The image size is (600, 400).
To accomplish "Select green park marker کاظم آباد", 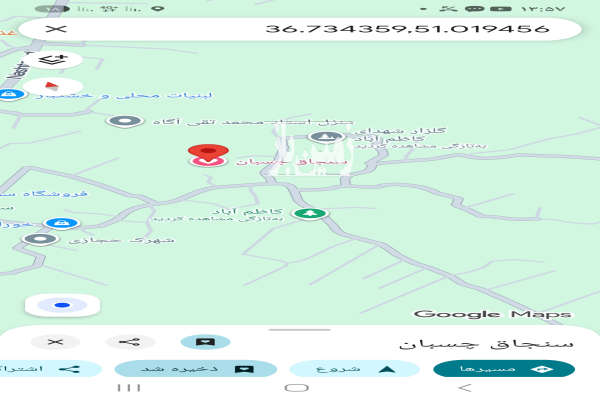I will click(310, 213).
